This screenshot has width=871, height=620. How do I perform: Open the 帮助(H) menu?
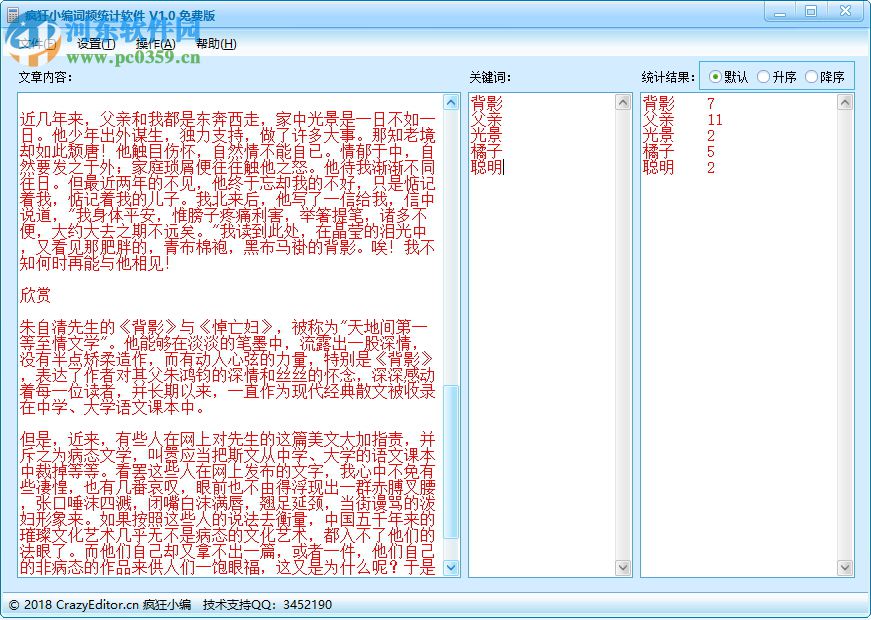217,44
